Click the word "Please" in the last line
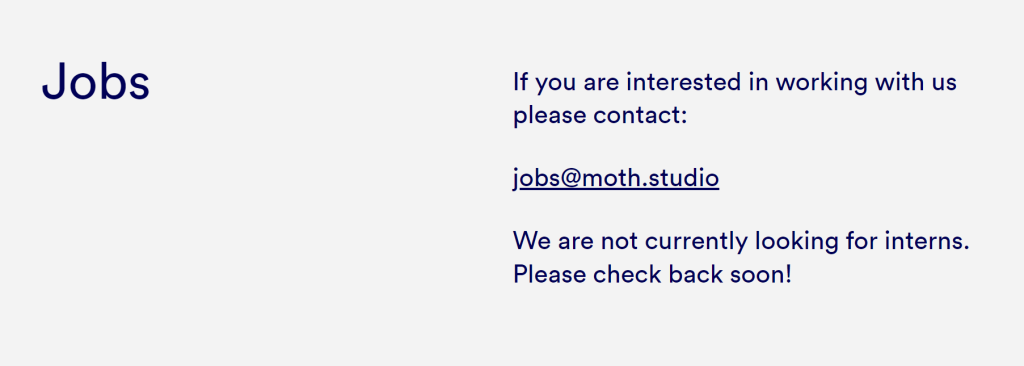 click(x=549, y=274)
